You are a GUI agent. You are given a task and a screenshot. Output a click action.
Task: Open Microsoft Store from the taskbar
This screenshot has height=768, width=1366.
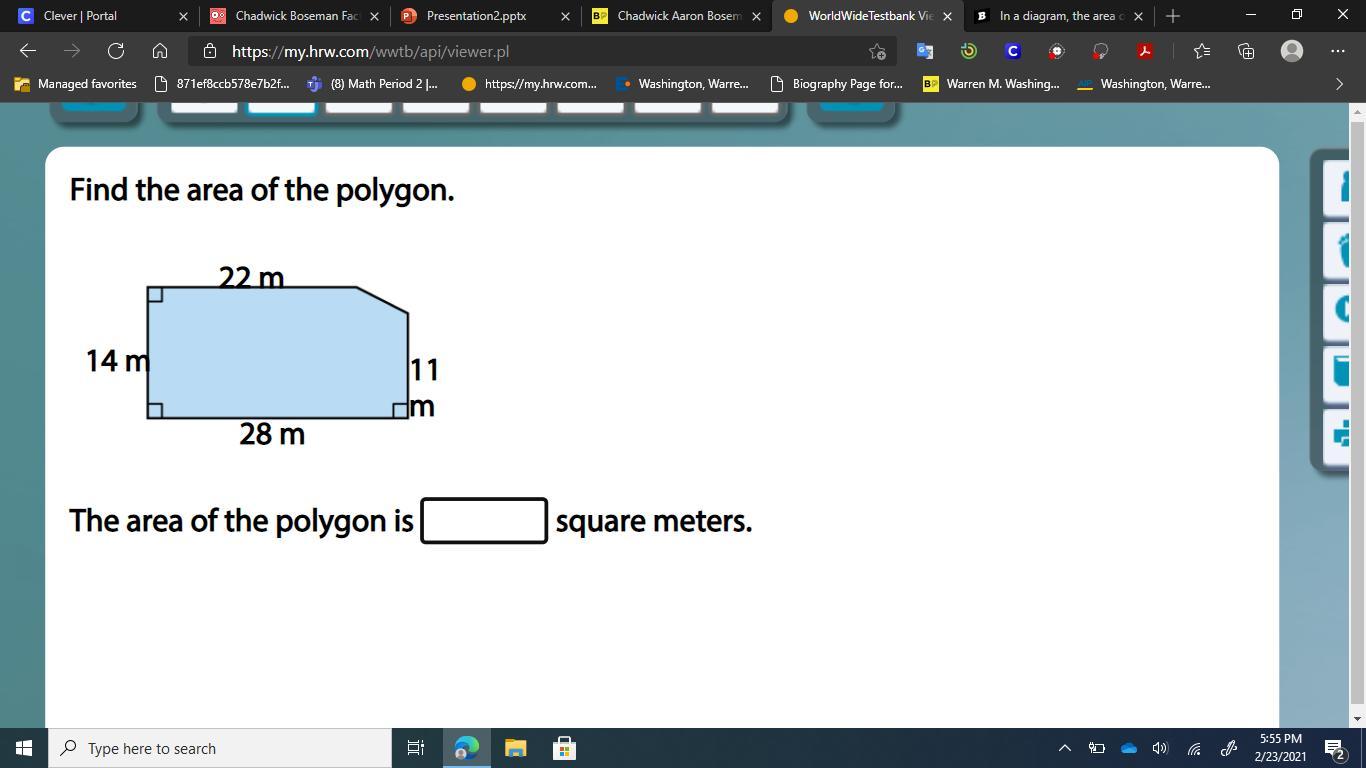[x=564, y=748]
